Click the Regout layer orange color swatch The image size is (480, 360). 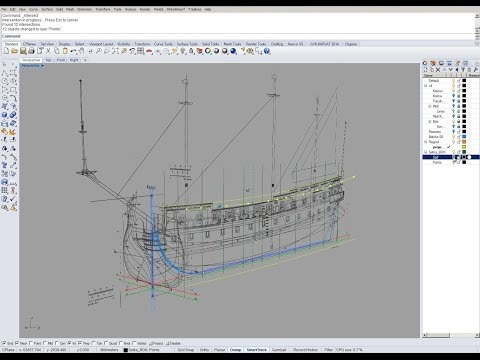(x=464, y=142)
